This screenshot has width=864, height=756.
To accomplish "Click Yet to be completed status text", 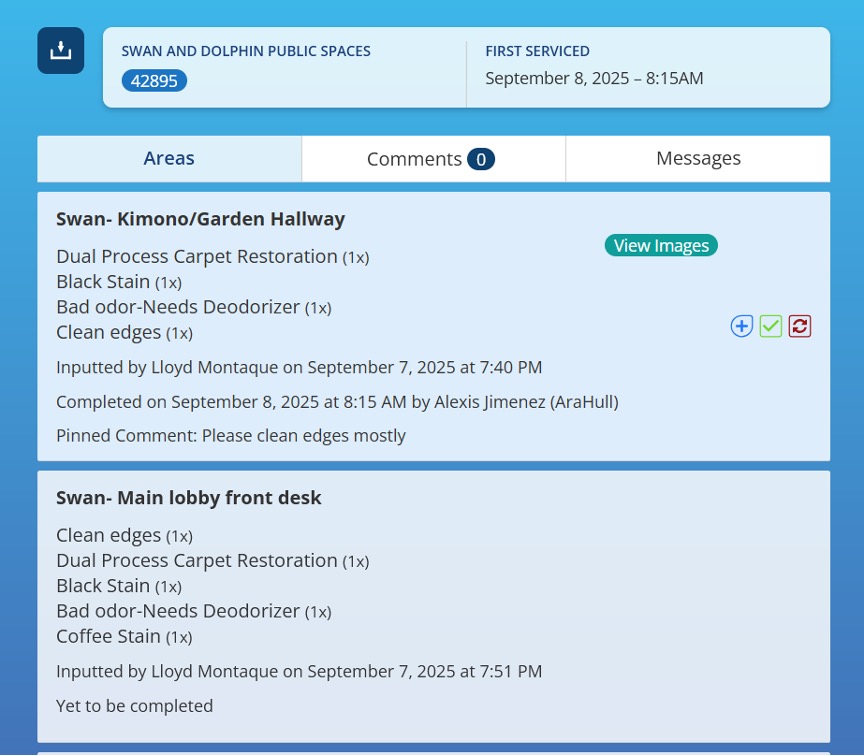I will (x=134, y=706).
